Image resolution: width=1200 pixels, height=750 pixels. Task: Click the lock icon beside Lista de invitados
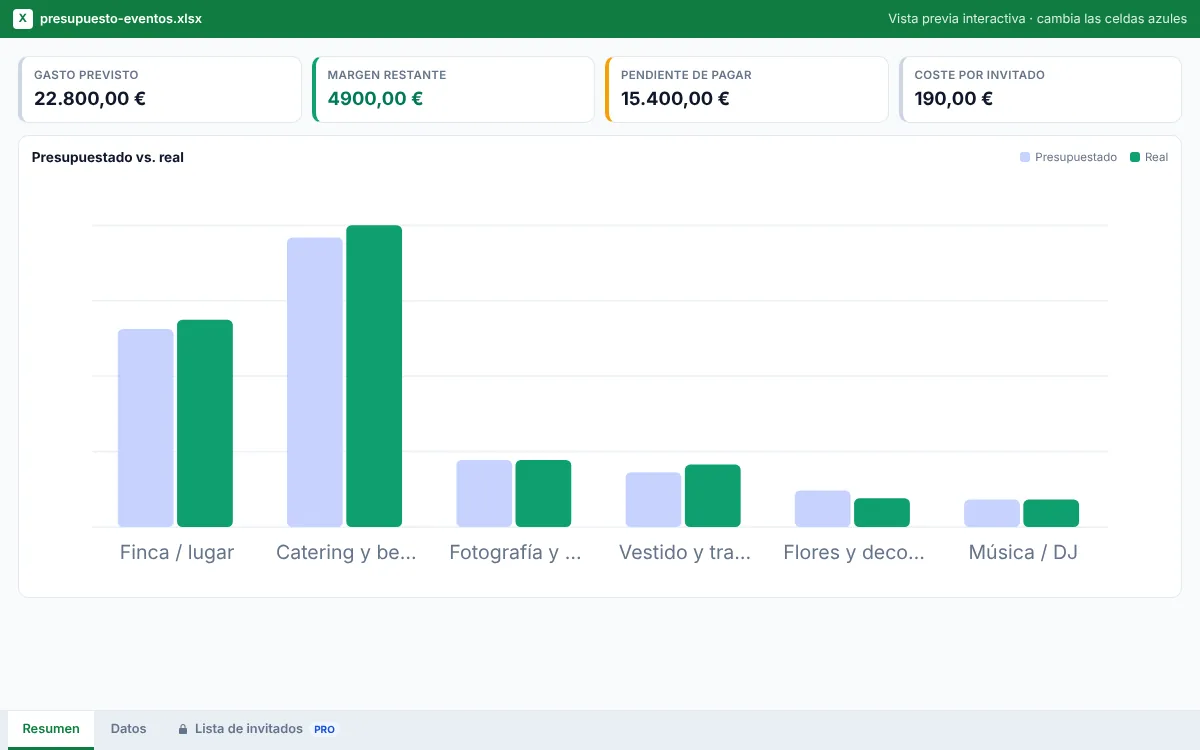(183, 729)
